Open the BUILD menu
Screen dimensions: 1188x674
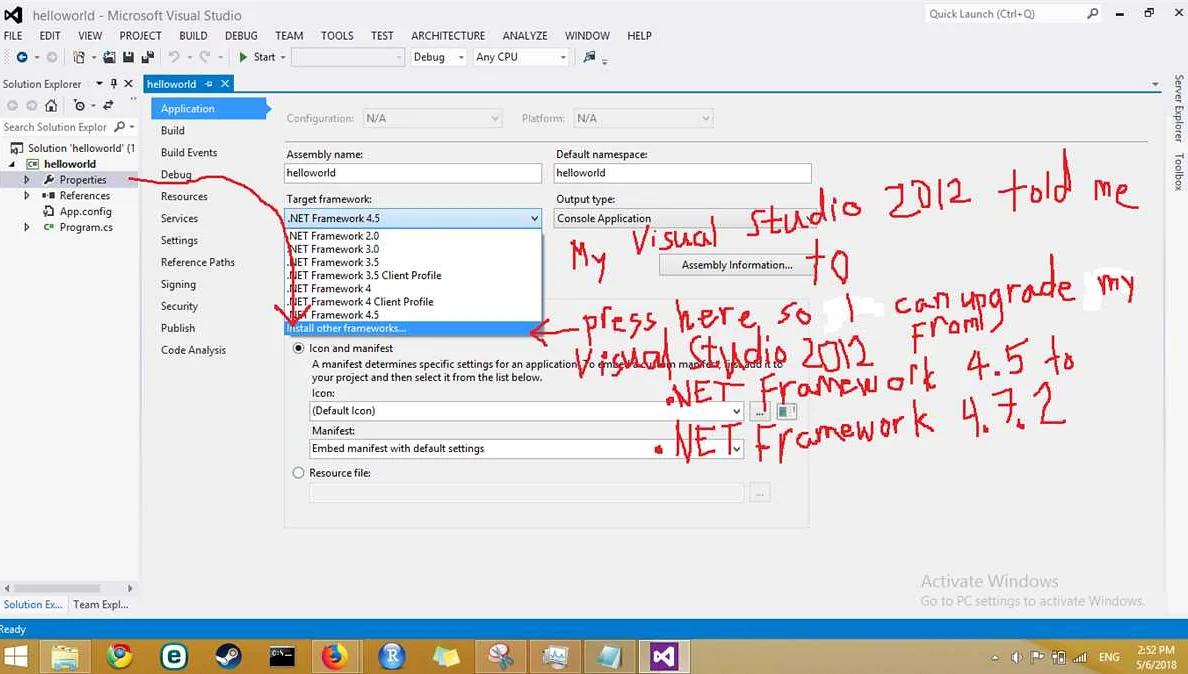click(193, 36)
